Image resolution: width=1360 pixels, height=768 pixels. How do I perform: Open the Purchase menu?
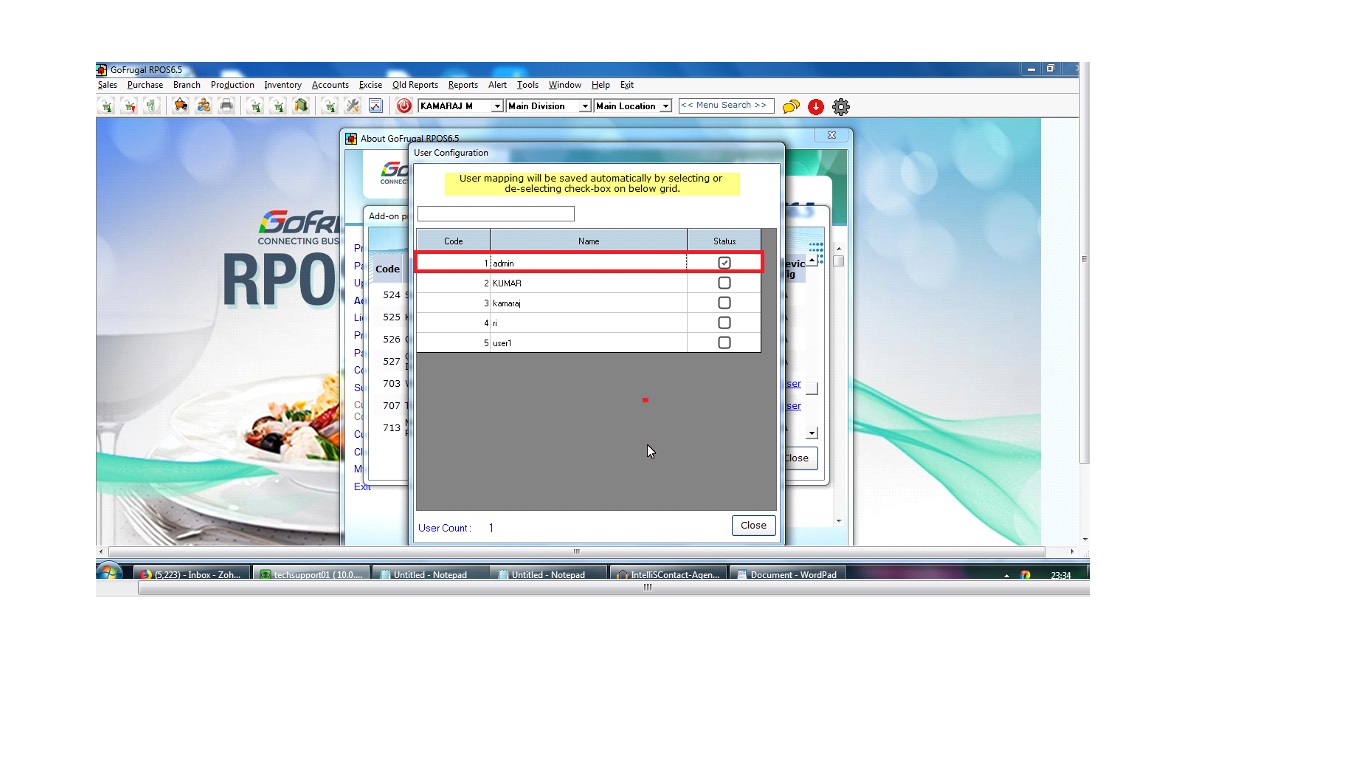[x=145, y=85]
